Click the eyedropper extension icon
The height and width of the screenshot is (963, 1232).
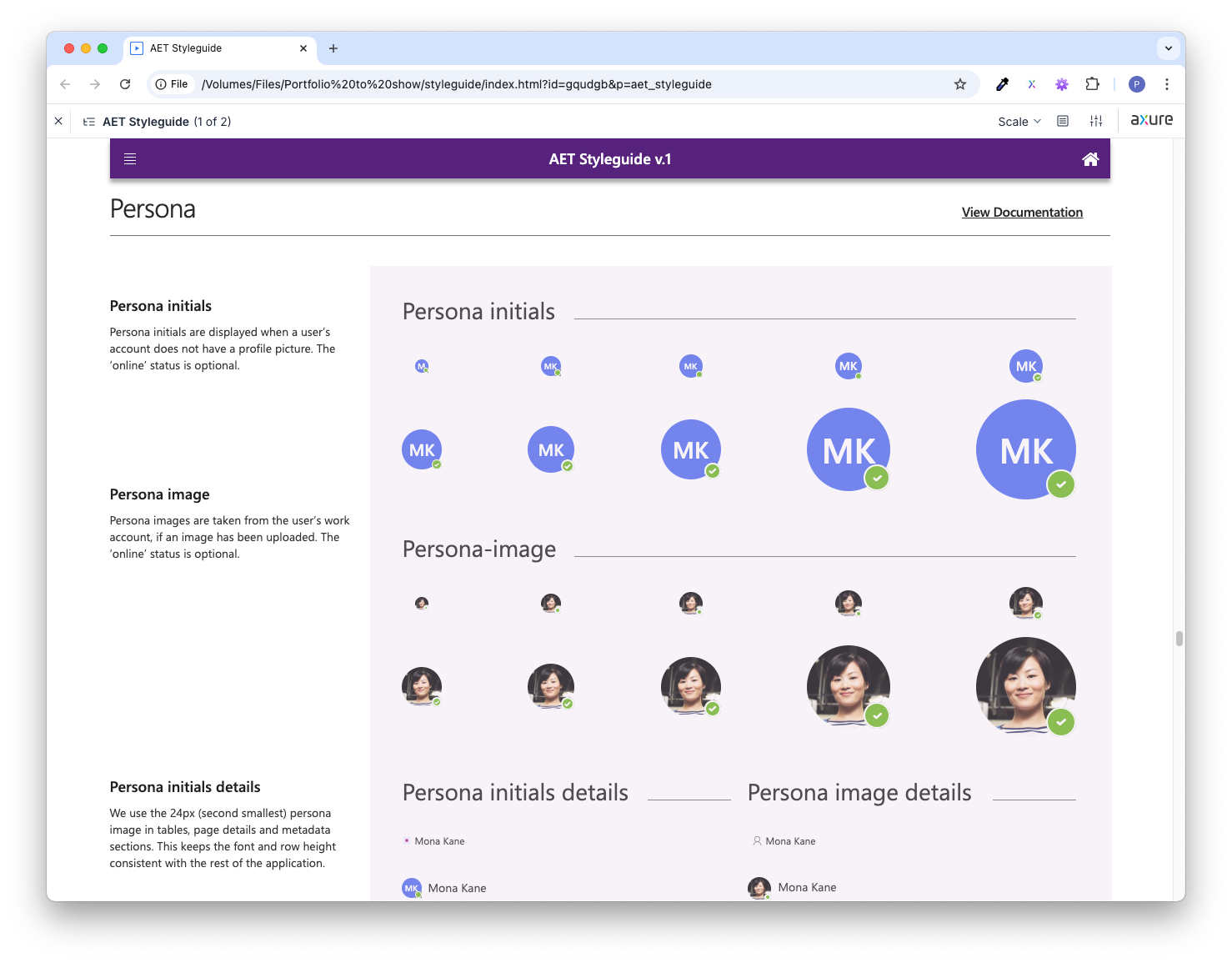pos(1002,84)
